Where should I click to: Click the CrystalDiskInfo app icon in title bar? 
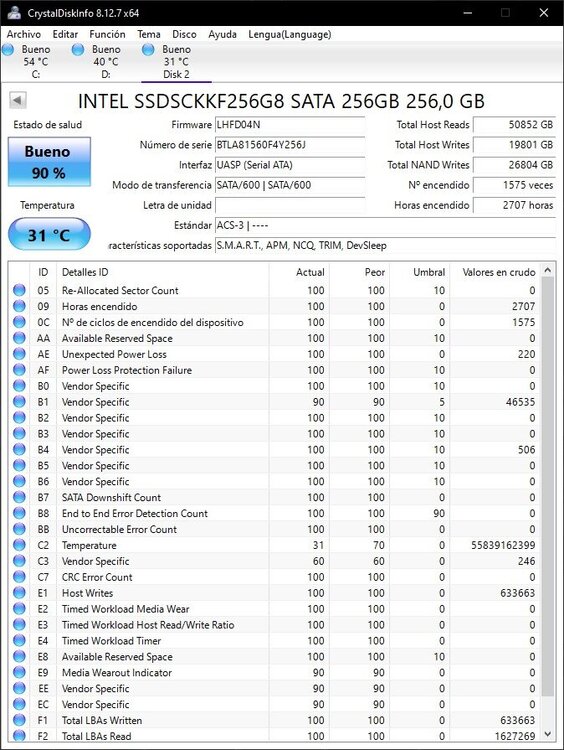(13, 12)
